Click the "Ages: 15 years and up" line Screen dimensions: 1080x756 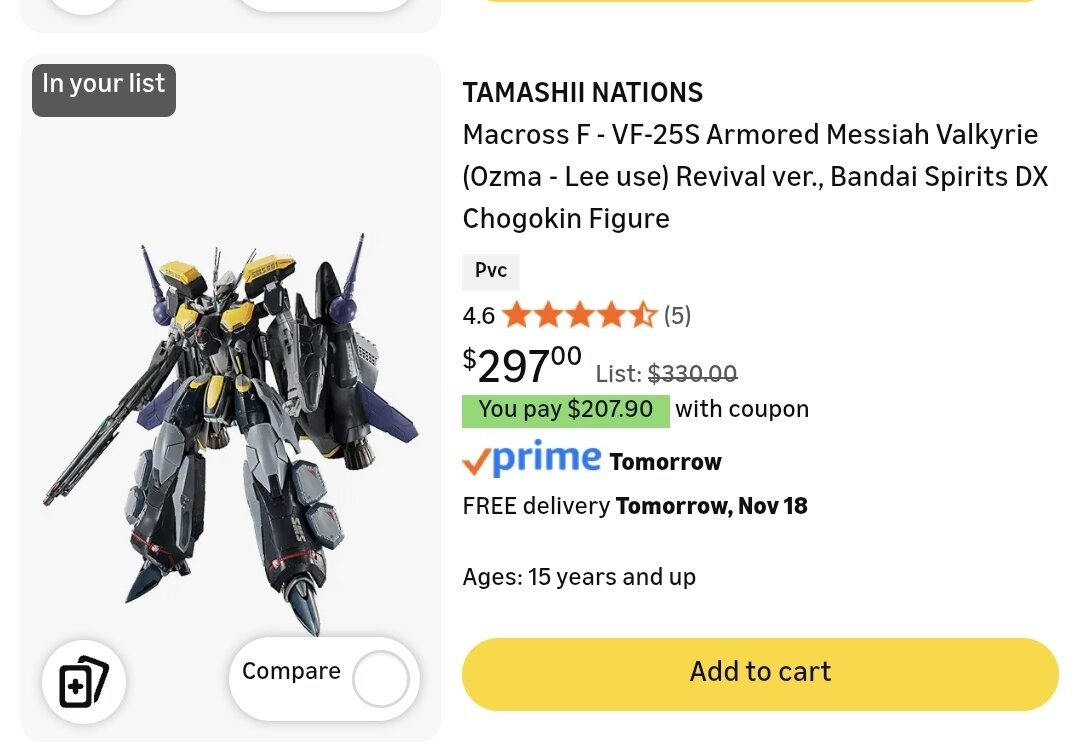tap(579, 577)
